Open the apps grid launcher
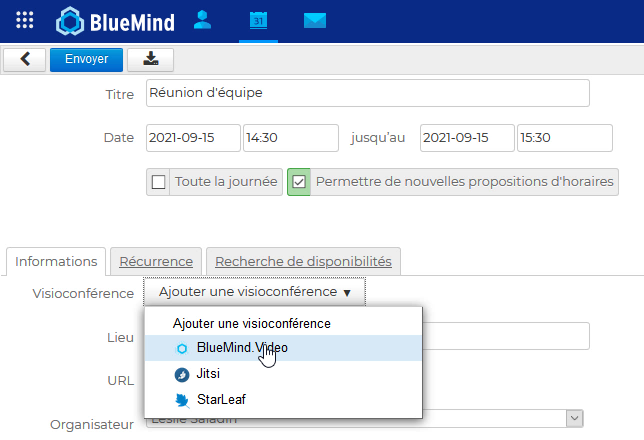 26,20
